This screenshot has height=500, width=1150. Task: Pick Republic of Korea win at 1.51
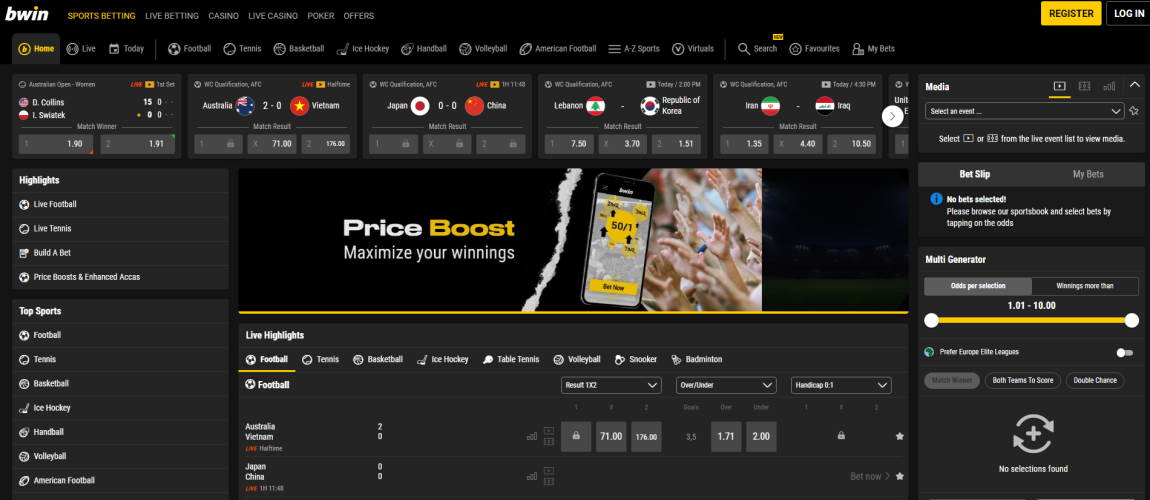pyautogui.click(x=678, y=144)
